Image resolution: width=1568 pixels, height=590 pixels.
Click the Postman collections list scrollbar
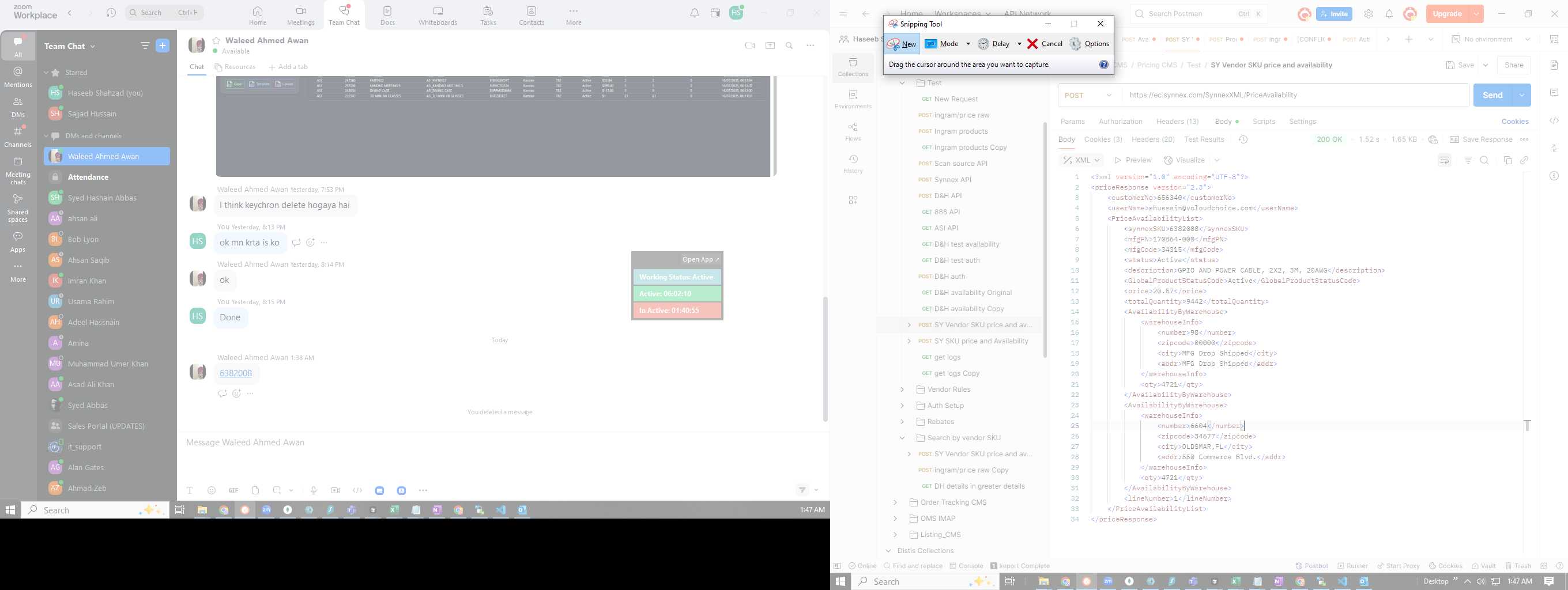(x=1045, y=240)
